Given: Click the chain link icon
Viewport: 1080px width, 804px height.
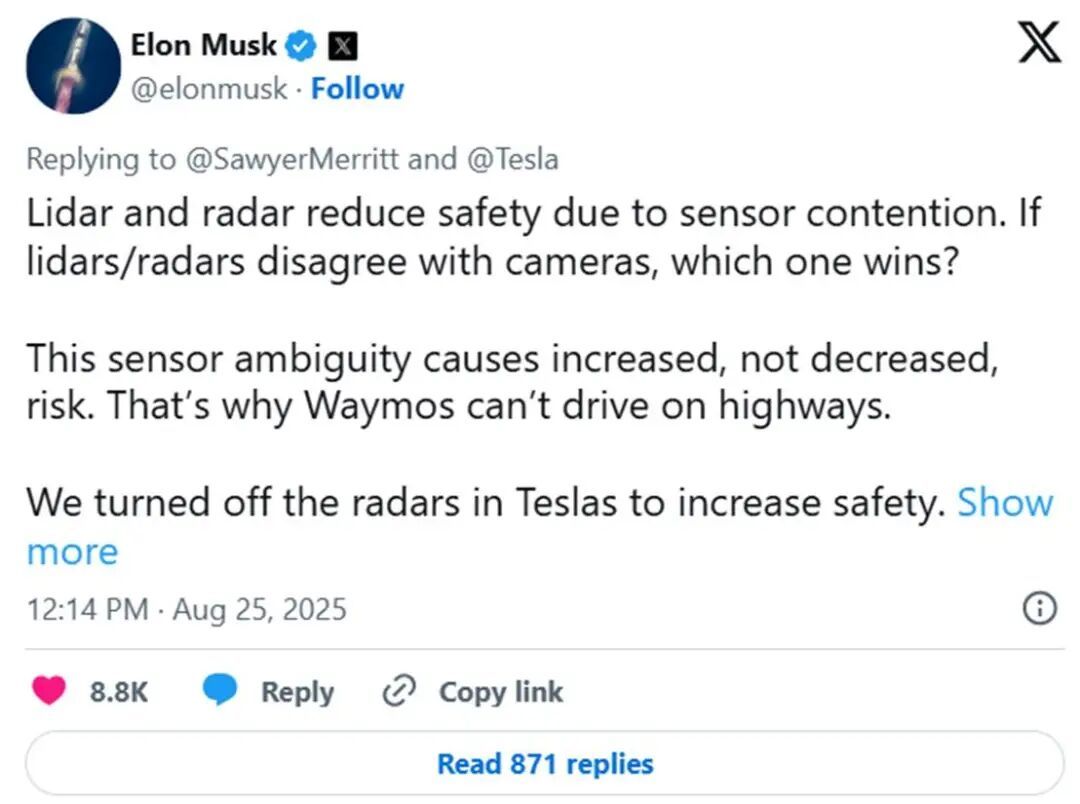Looking at the screenshot, I should [400, 691].
